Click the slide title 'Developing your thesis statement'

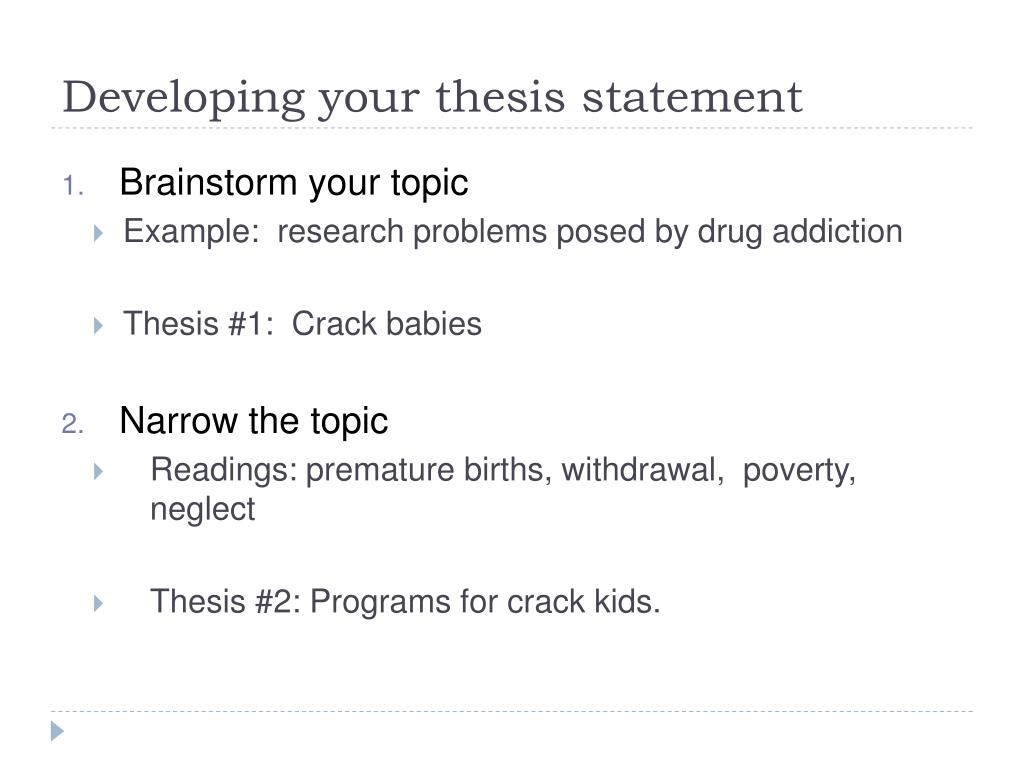(432, 99)
